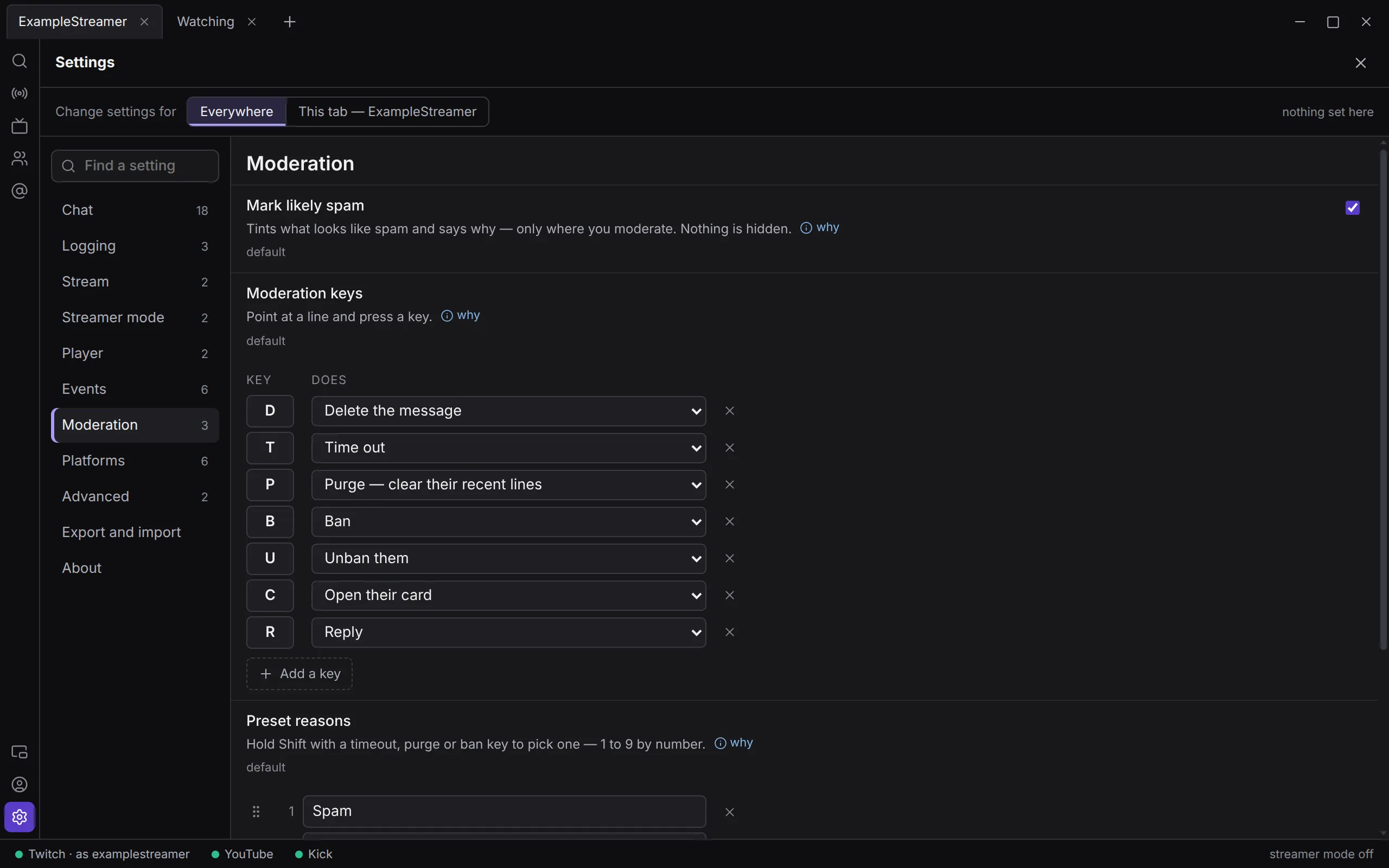
Task: Change the R key binding button
Action: [270, 632]
